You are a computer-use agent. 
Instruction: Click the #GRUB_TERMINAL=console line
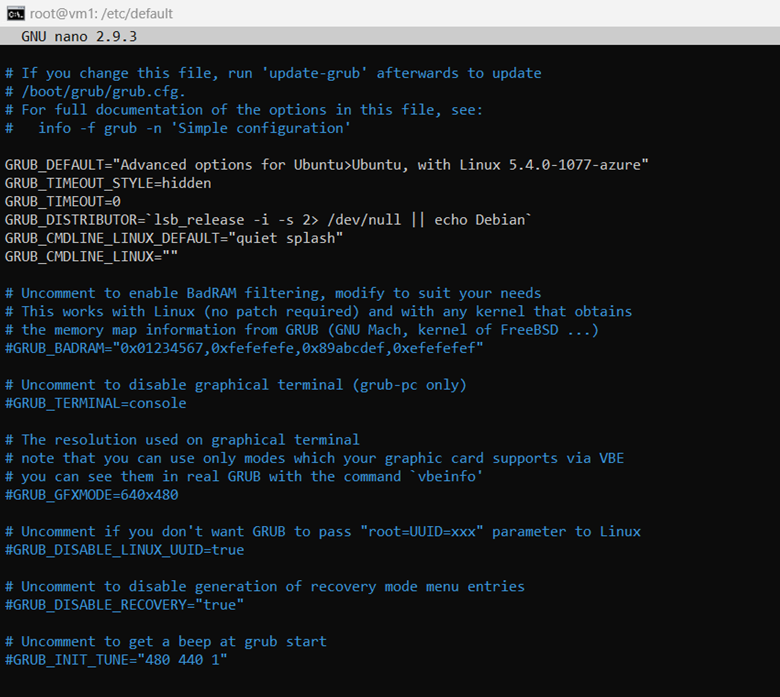point(96,403)
